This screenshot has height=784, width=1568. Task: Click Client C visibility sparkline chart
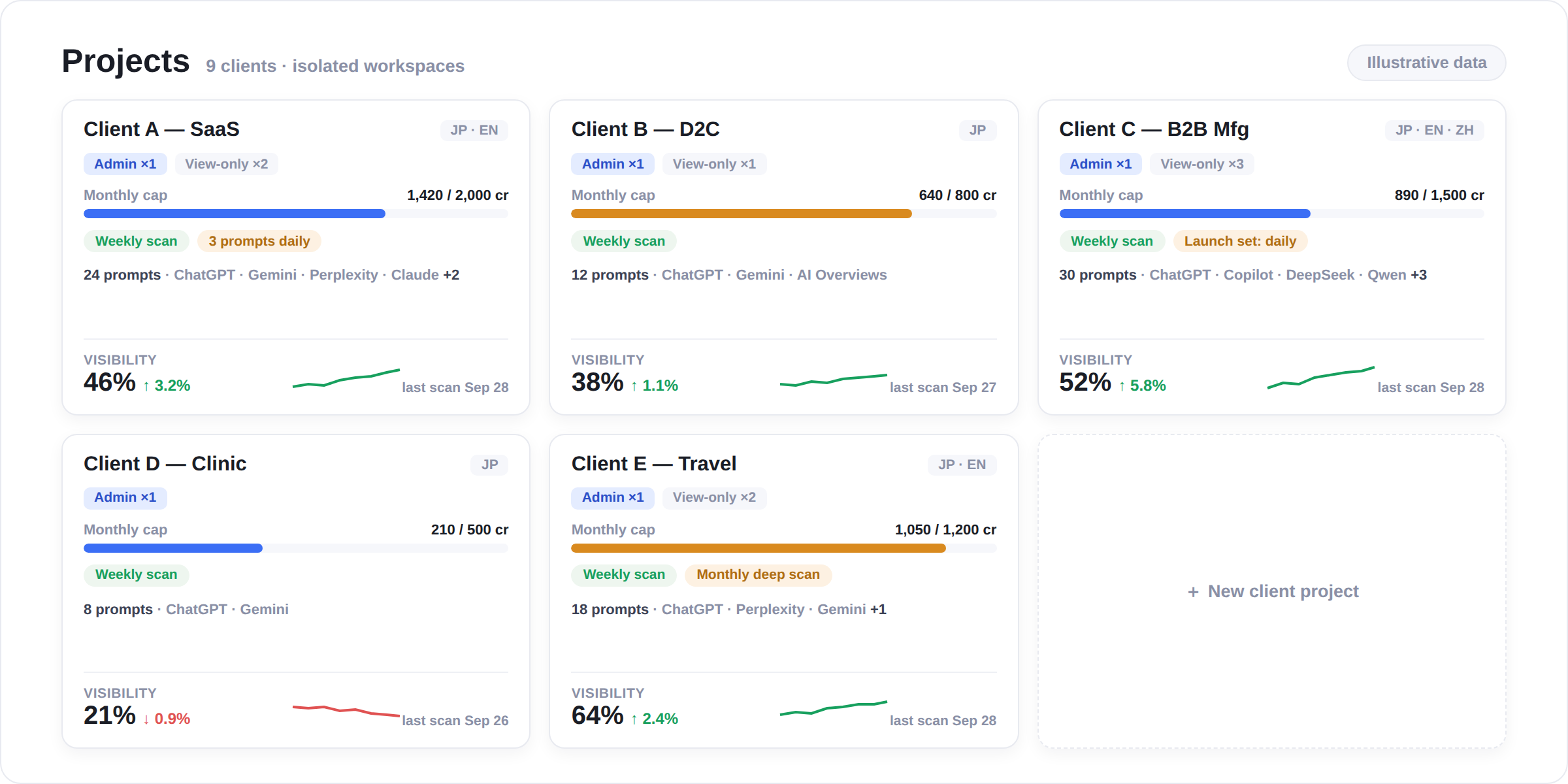point(1321,378)
